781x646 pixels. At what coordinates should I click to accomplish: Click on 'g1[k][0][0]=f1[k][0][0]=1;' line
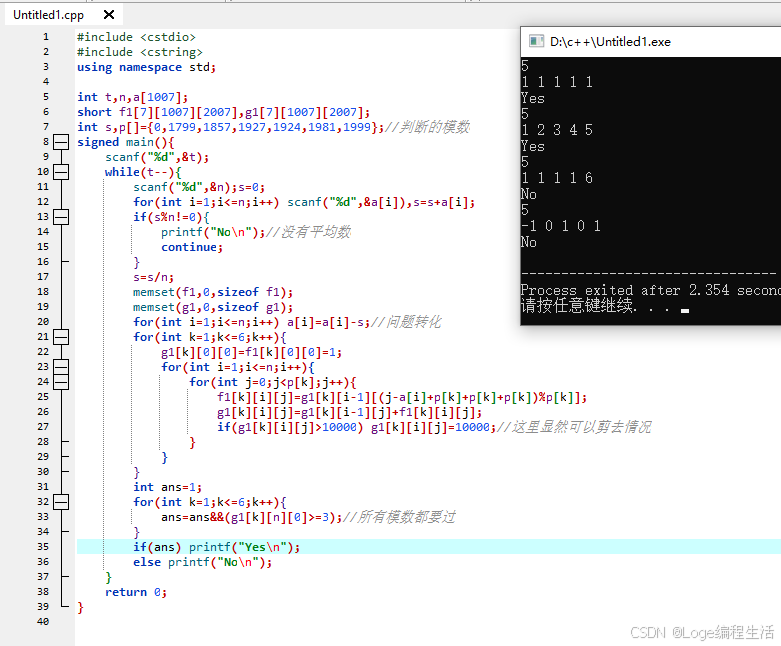[x=252, y=352]
